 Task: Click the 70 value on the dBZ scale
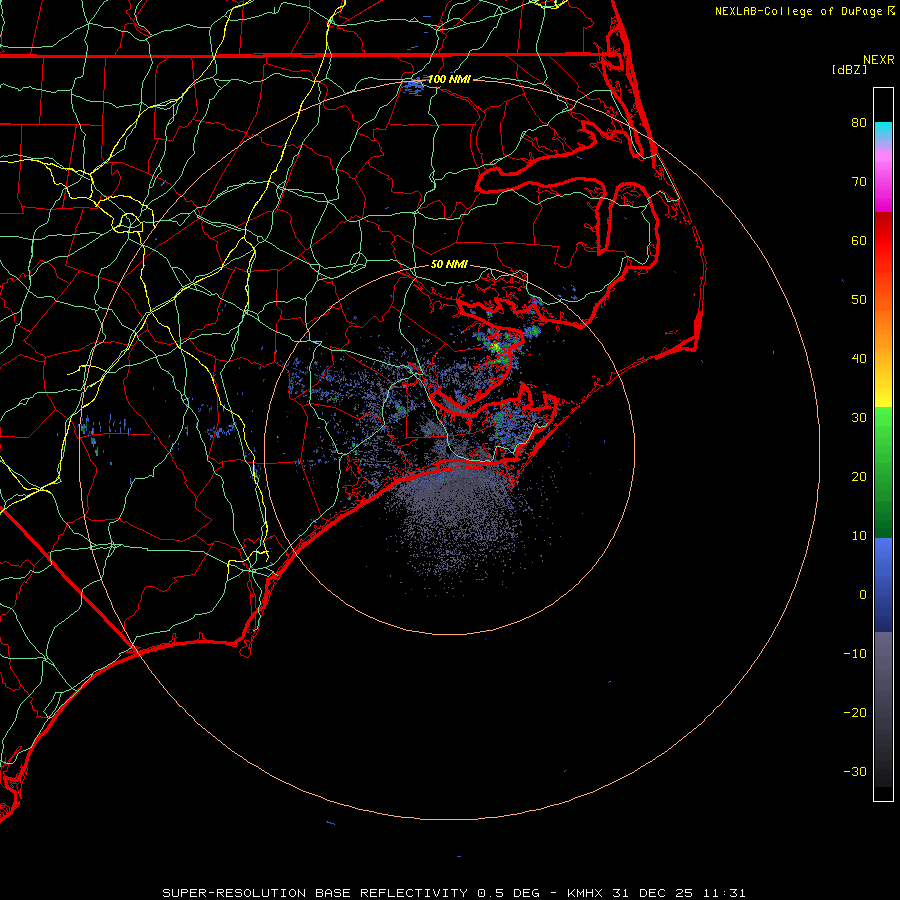tap(859, 181)
